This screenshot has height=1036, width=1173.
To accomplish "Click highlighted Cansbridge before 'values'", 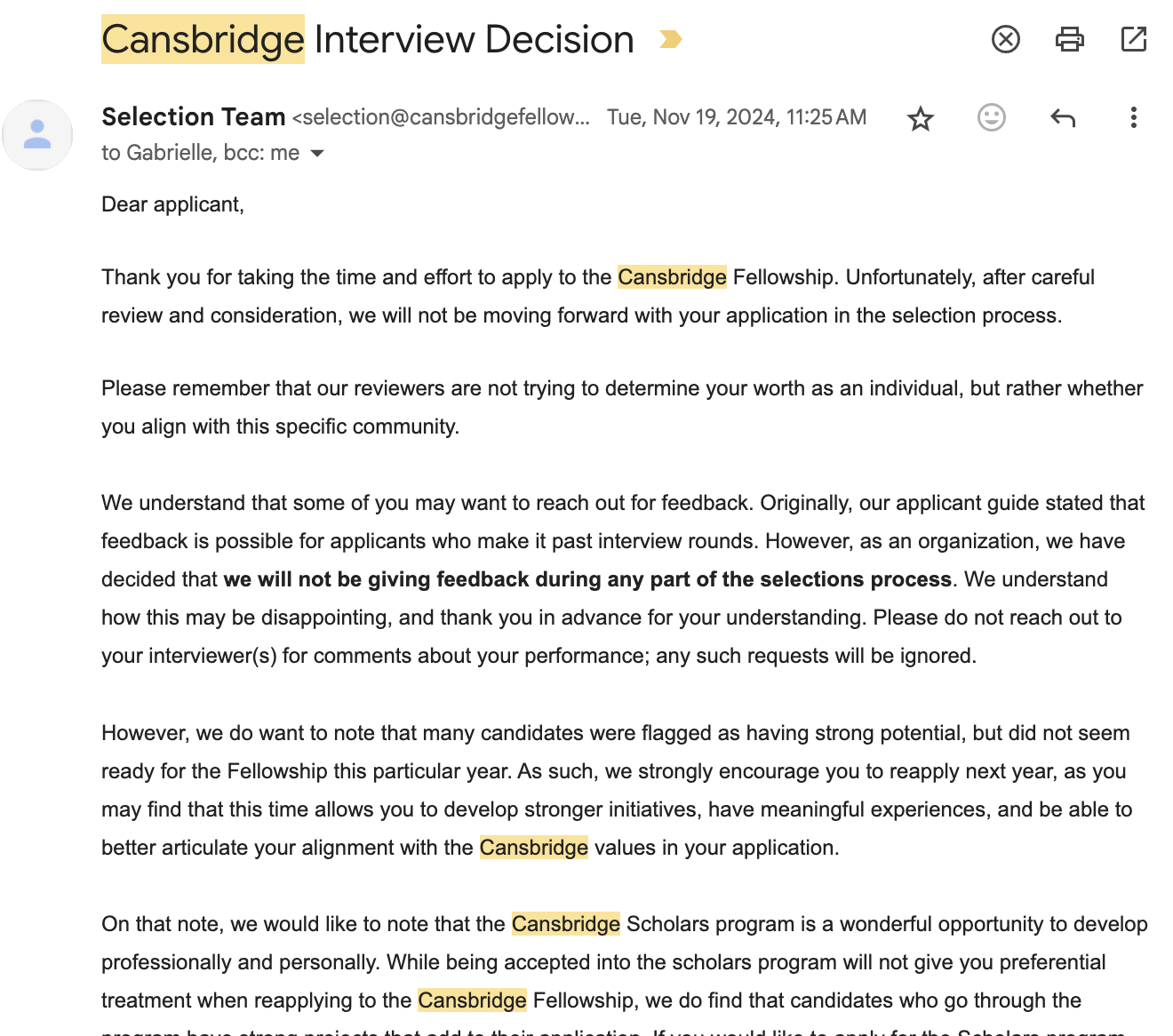I will pyautogui.click(x=533, y=848).
